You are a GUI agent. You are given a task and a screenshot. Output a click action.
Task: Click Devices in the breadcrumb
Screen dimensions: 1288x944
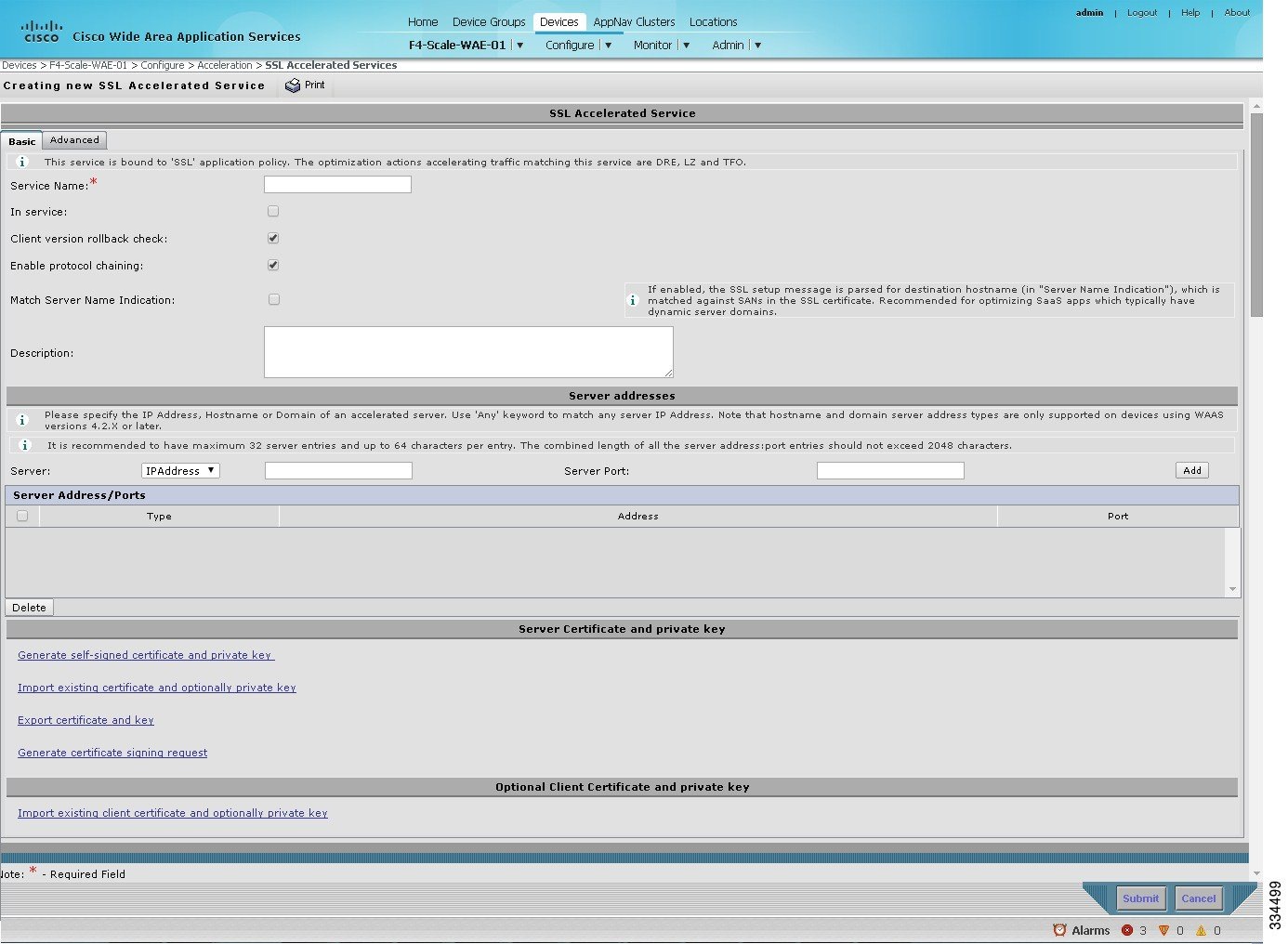19,65
